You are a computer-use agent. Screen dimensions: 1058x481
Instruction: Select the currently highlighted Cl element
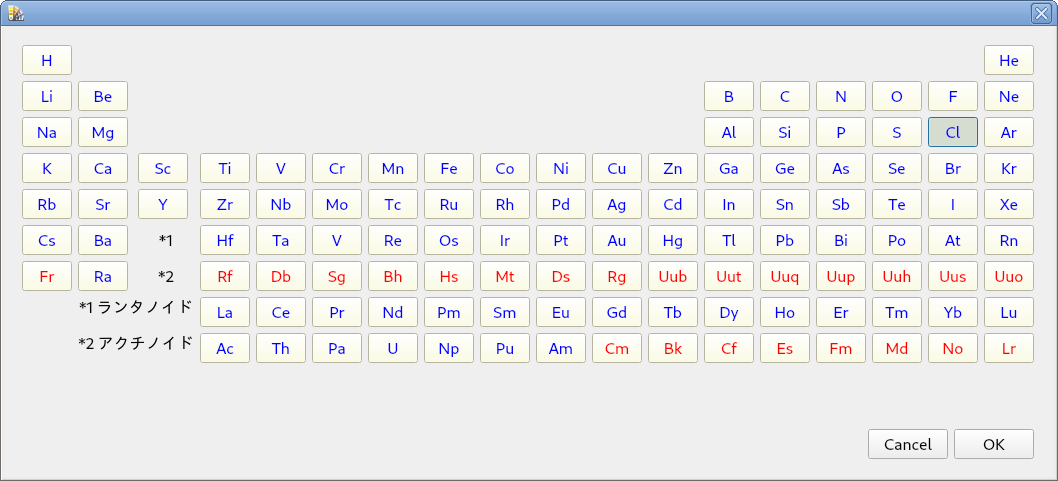[952, 132]
